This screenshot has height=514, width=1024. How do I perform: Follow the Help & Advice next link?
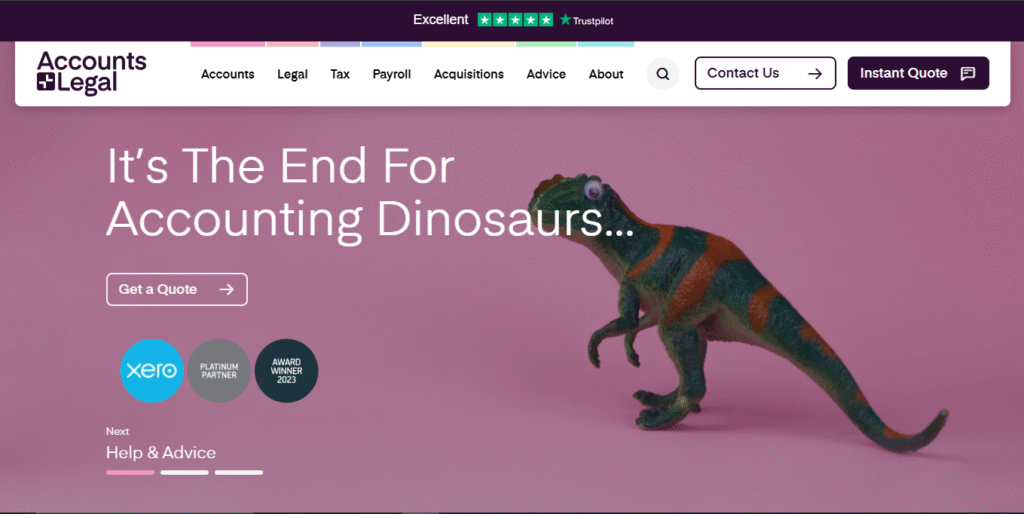[161, 453]
